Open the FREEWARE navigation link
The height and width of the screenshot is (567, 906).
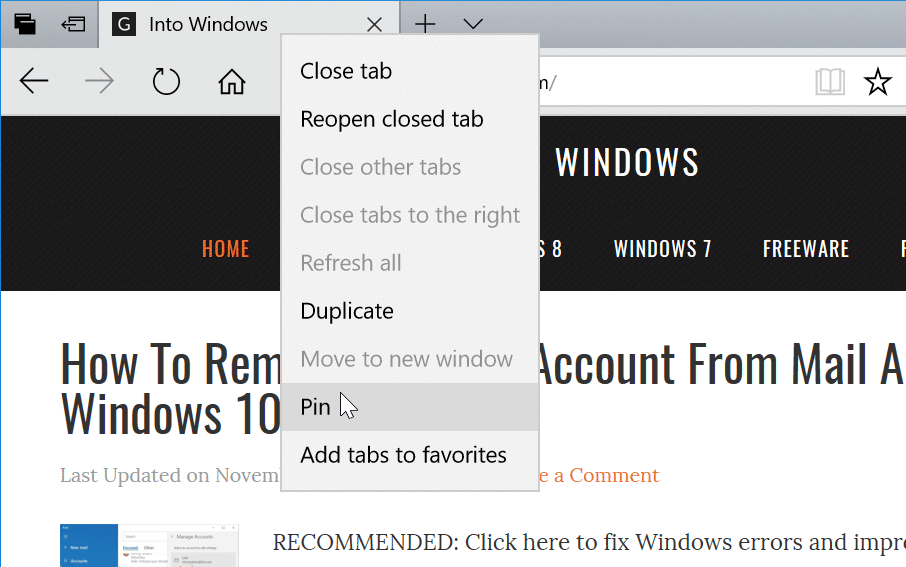point(805,249)
